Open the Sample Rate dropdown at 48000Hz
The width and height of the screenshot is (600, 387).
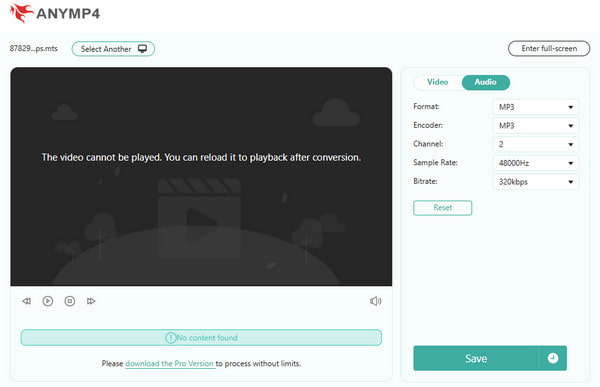point(535,163)
